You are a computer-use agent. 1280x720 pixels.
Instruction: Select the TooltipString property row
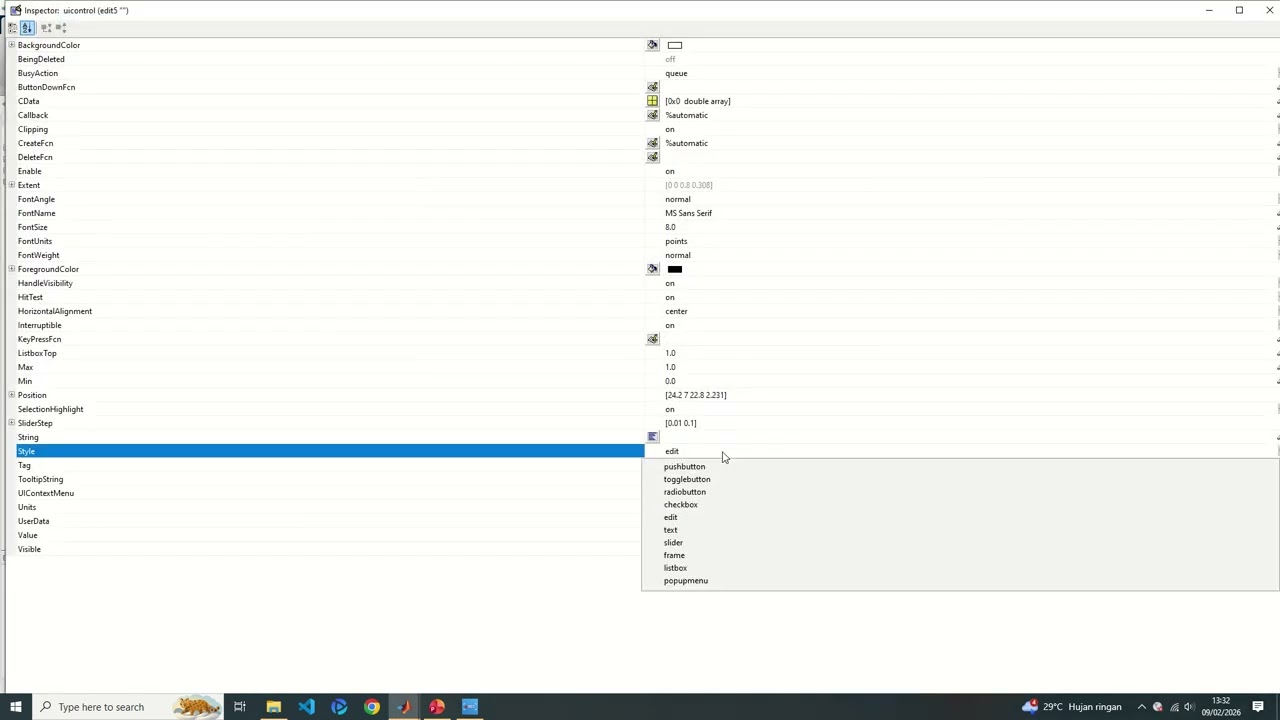click(330, 479)
